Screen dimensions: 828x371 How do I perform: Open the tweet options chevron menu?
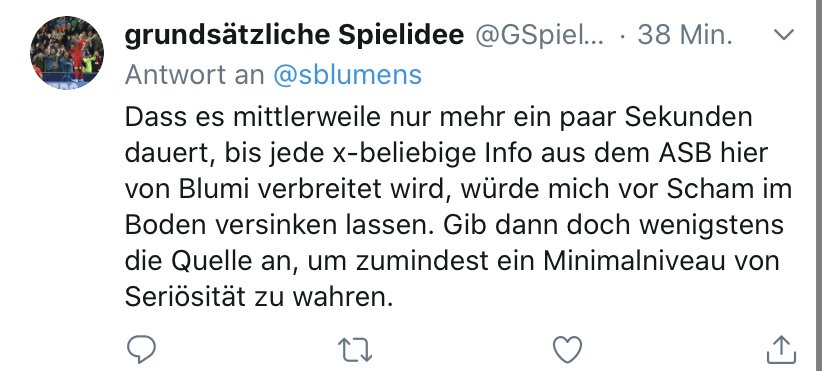pyautogui.click(x=784, y=35)
